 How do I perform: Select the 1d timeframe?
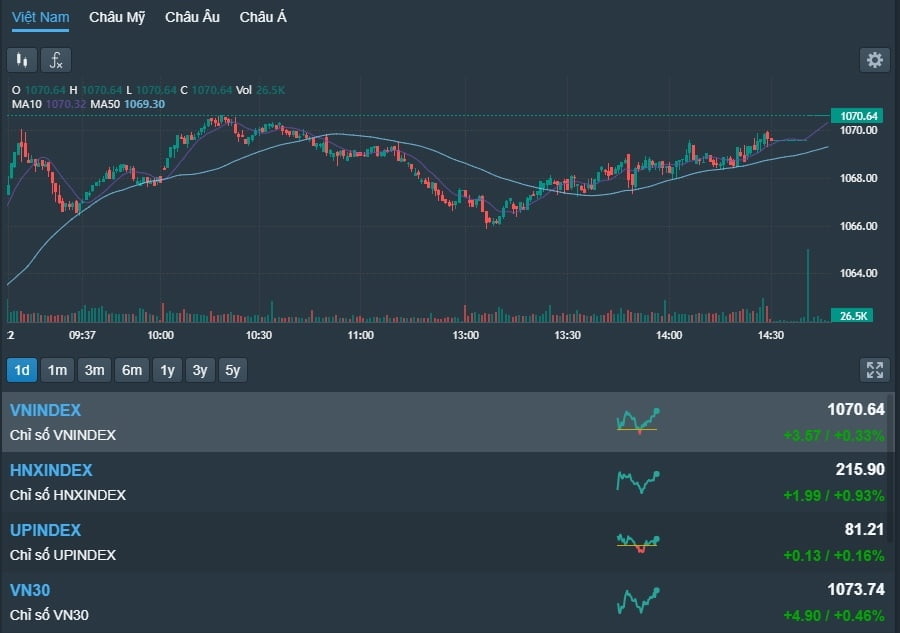22,370
